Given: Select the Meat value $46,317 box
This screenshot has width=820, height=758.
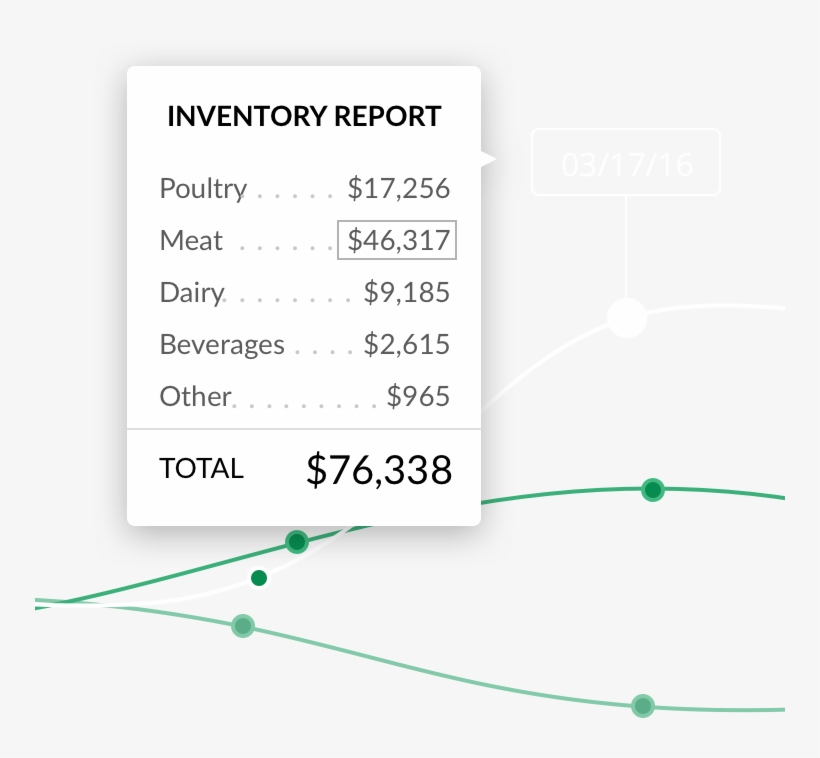Looking at the screenshot, I should 396,240.
